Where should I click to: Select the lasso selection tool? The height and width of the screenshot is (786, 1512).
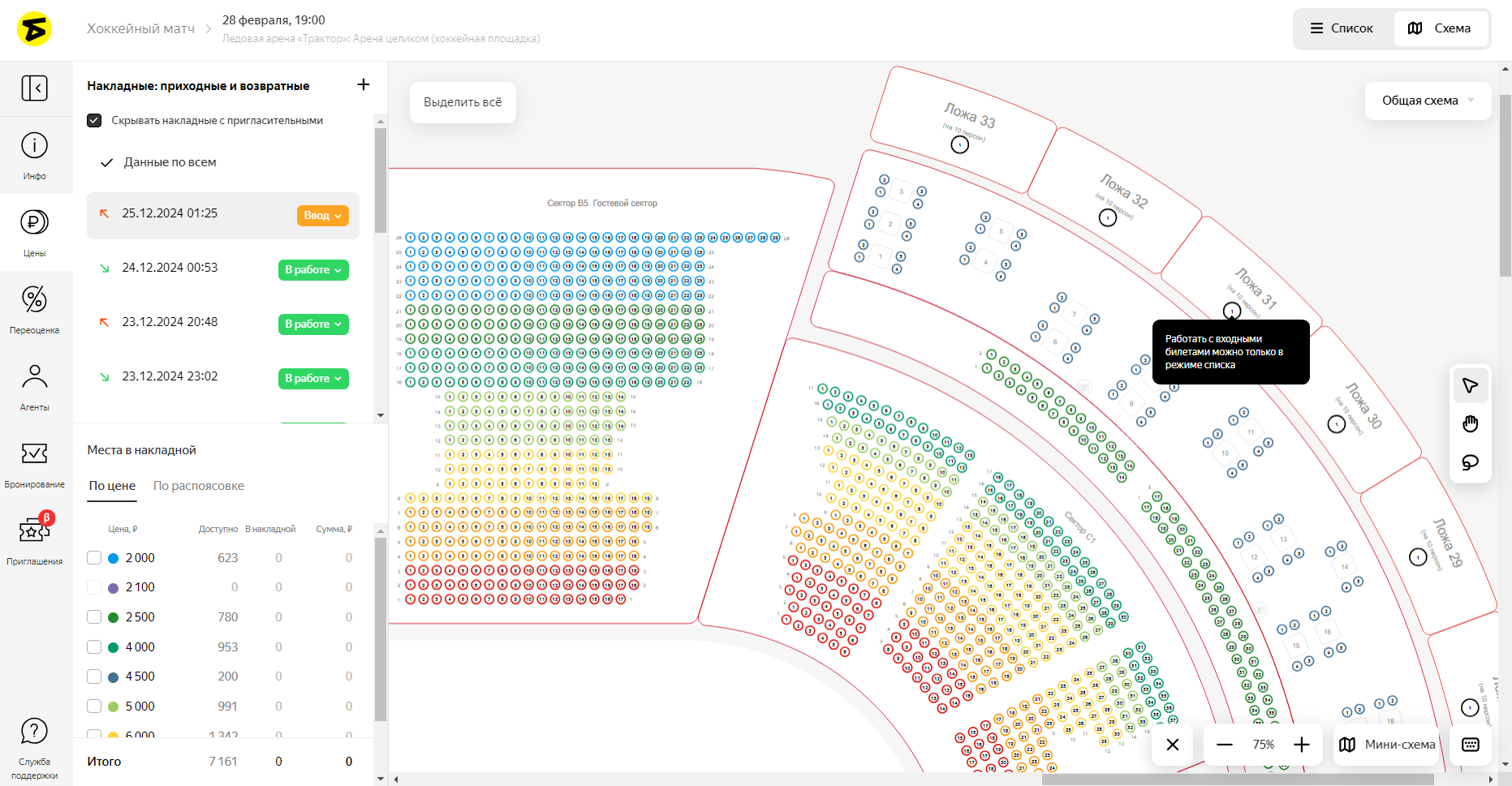click(1470, 462)
